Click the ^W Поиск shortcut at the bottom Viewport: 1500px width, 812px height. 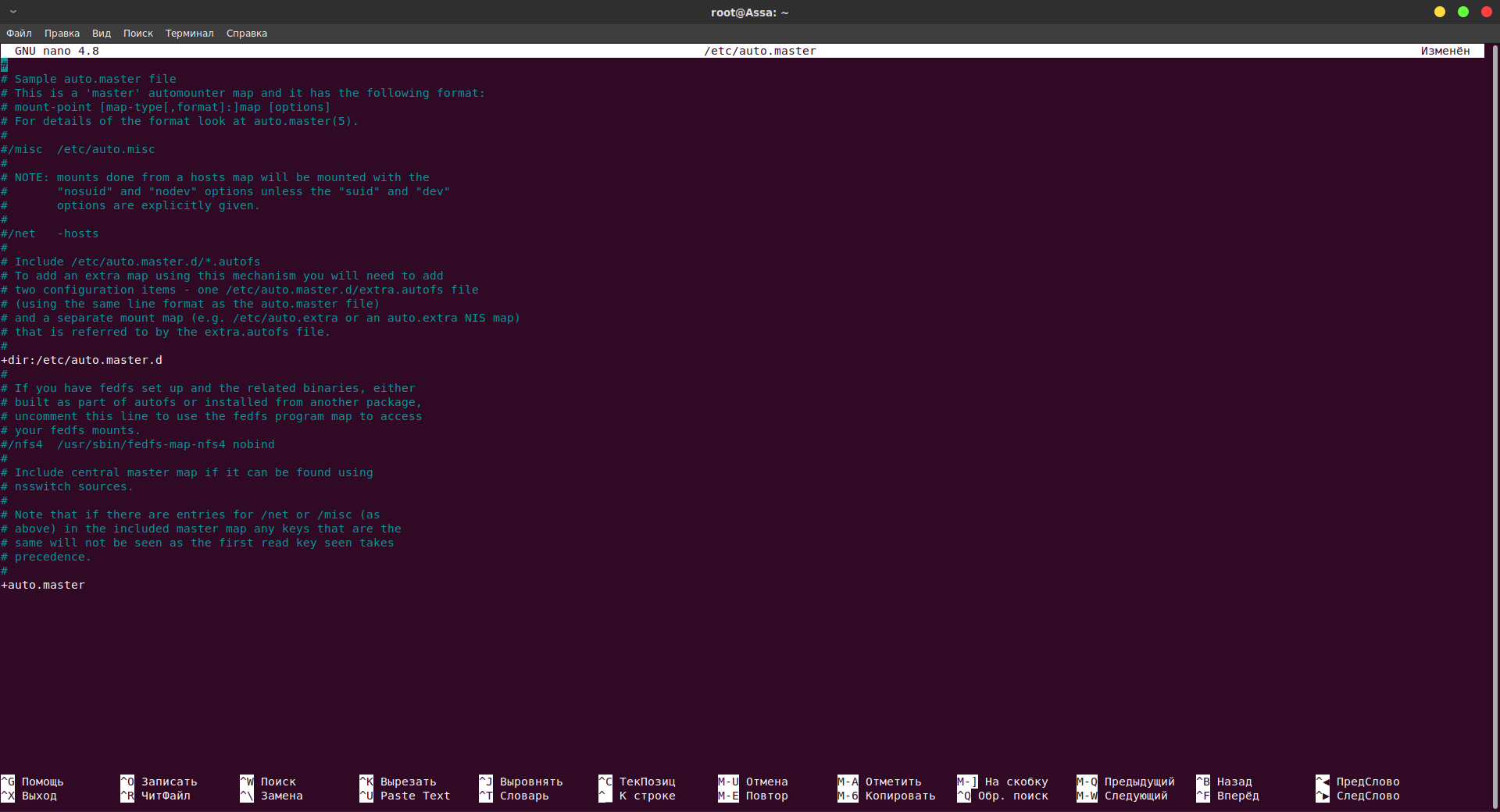pos(268,782)
